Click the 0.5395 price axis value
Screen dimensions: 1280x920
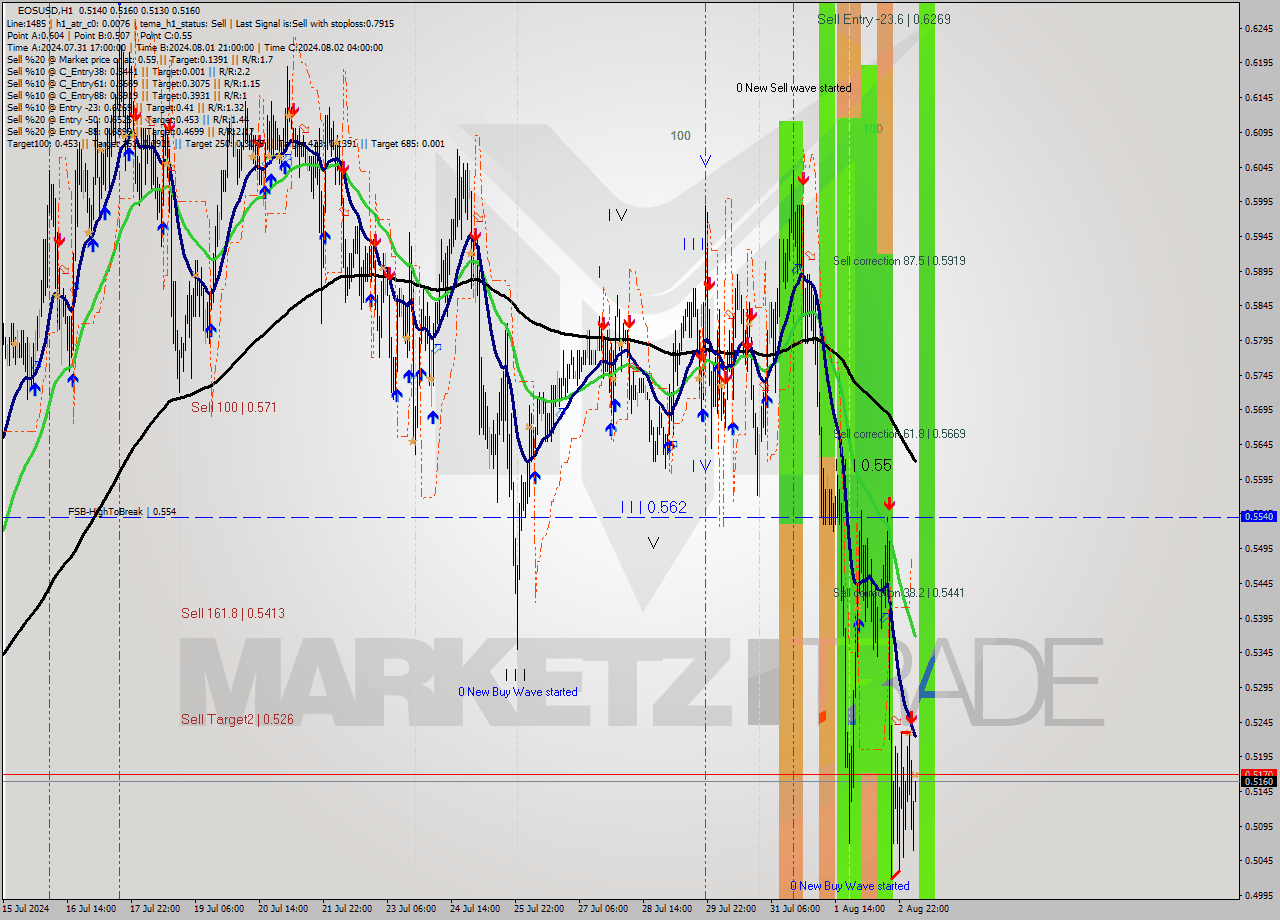pos(1258,618)
